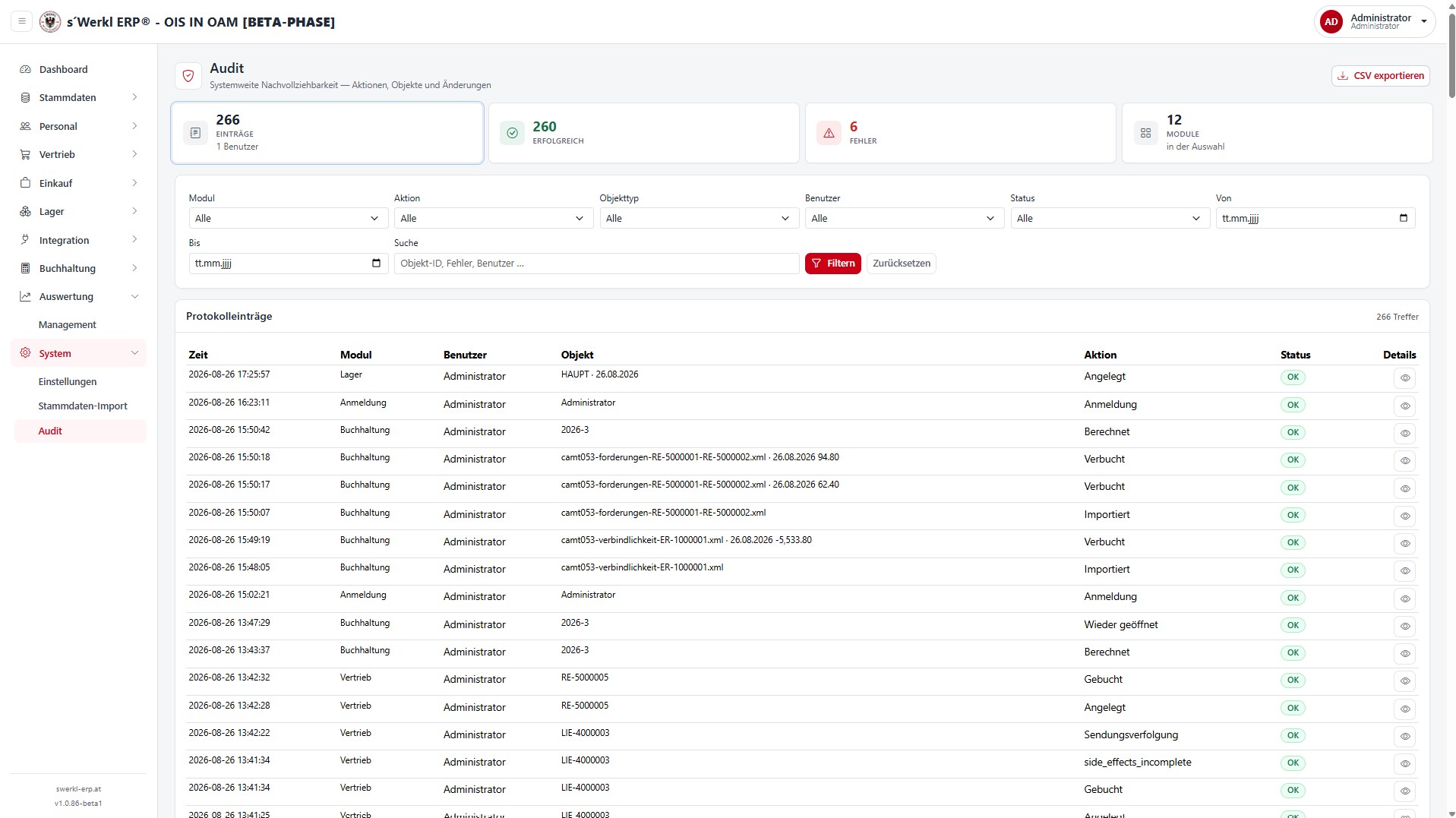Open the Benutzer filter dropdown

(904, 218)
